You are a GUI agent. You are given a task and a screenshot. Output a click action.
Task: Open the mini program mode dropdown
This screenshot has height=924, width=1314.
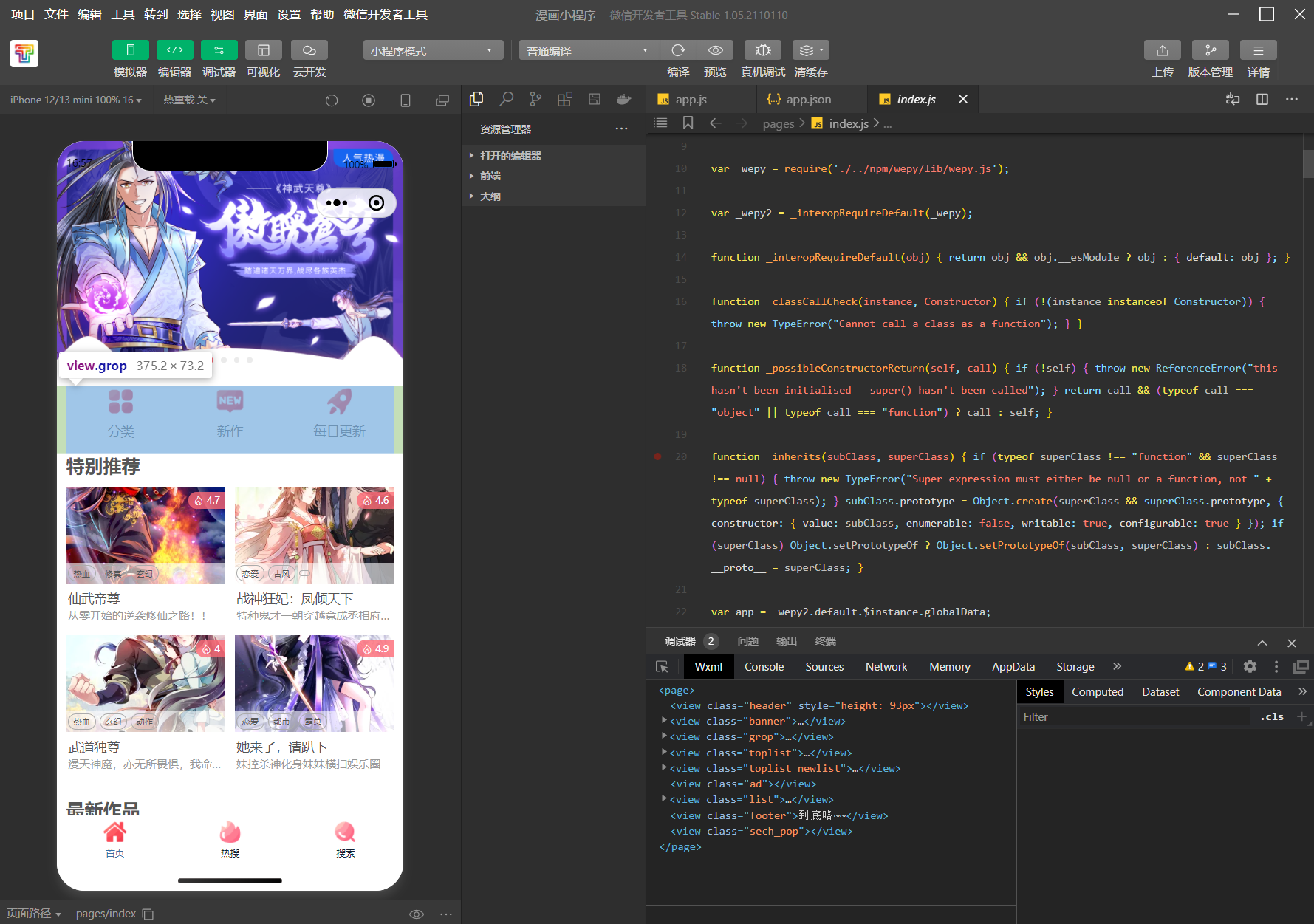click(x=433, y=50)
